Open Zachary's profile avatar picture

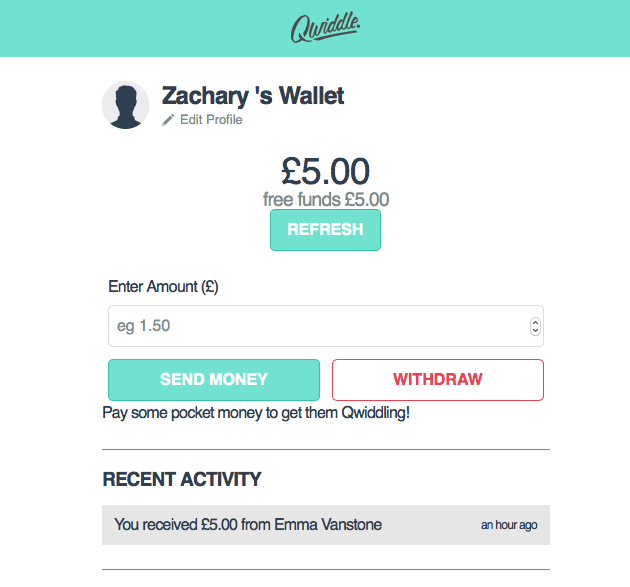[126, 105]
